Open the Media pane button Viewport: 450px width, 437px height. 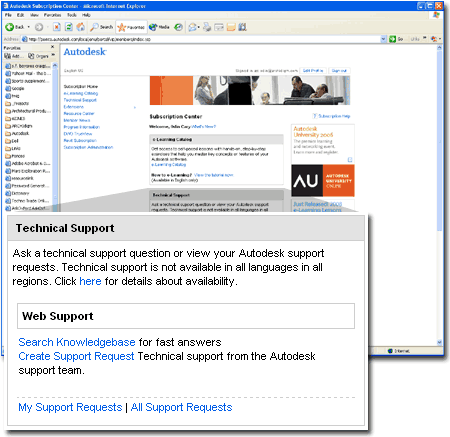pyautogui.click(x=159, y=27)
